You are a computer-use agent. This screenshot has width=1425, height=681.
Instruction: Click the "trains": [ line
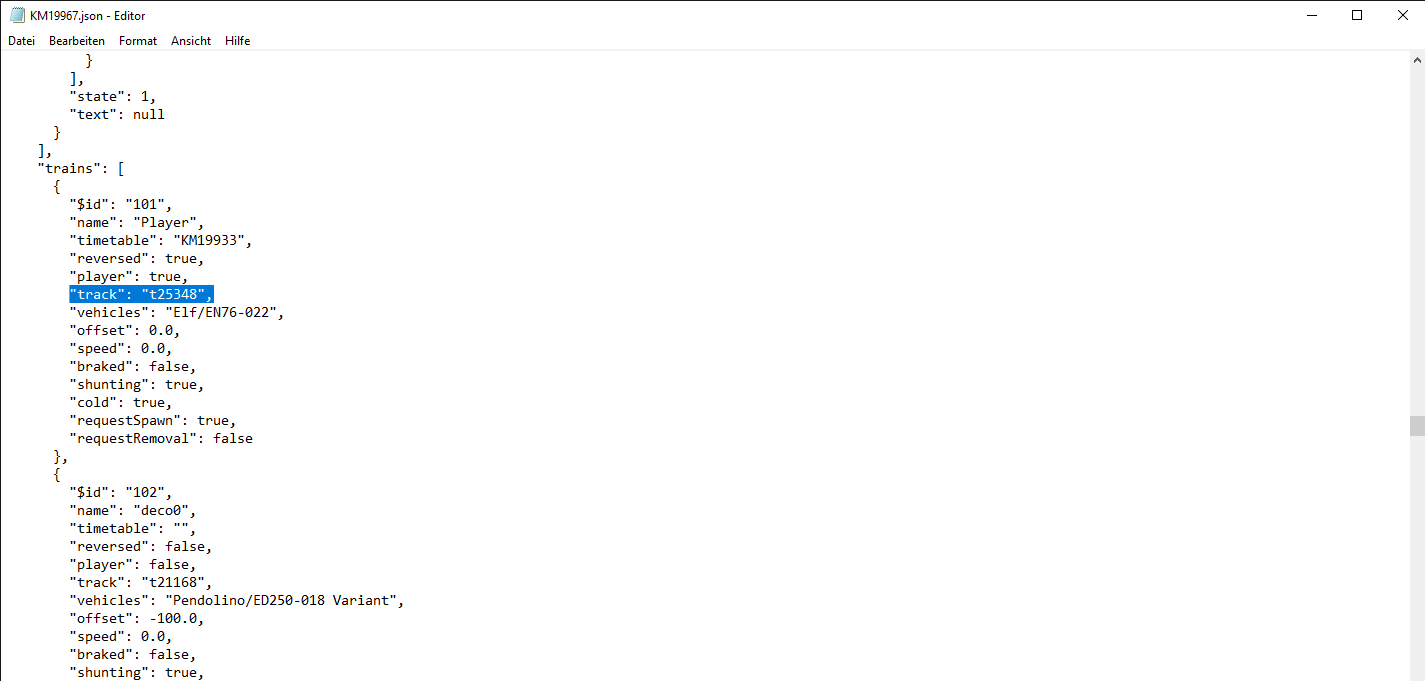[80, 168]
